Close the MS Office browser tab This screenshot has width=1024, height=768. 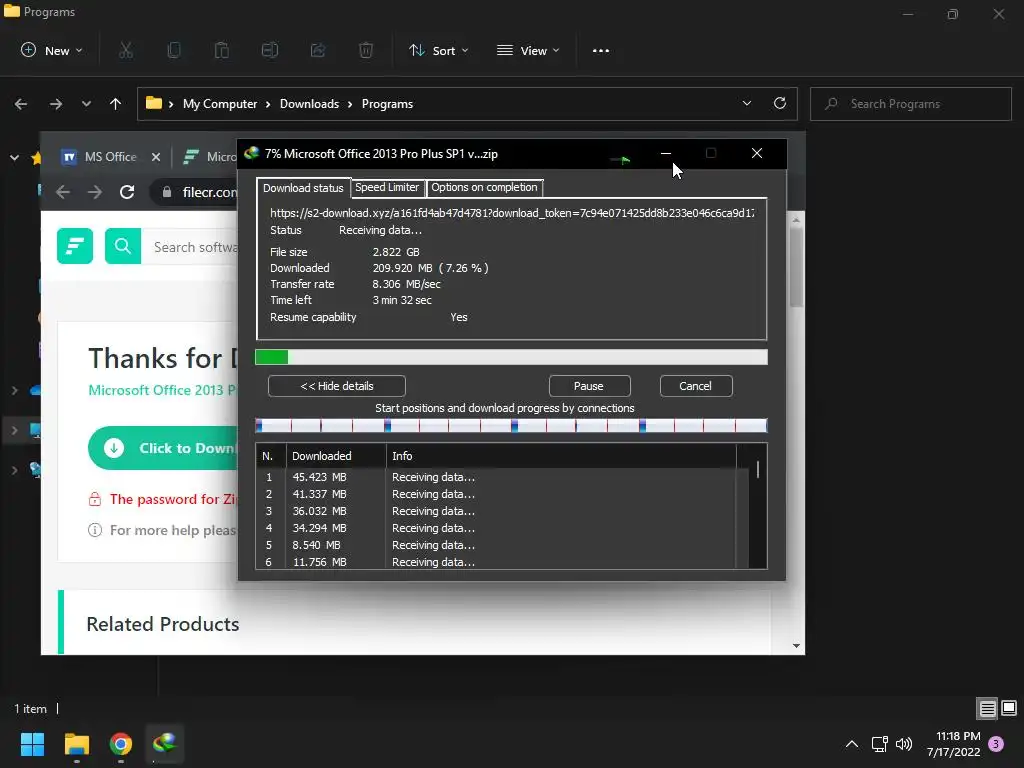pyautogui.click(x=155, y=157)
